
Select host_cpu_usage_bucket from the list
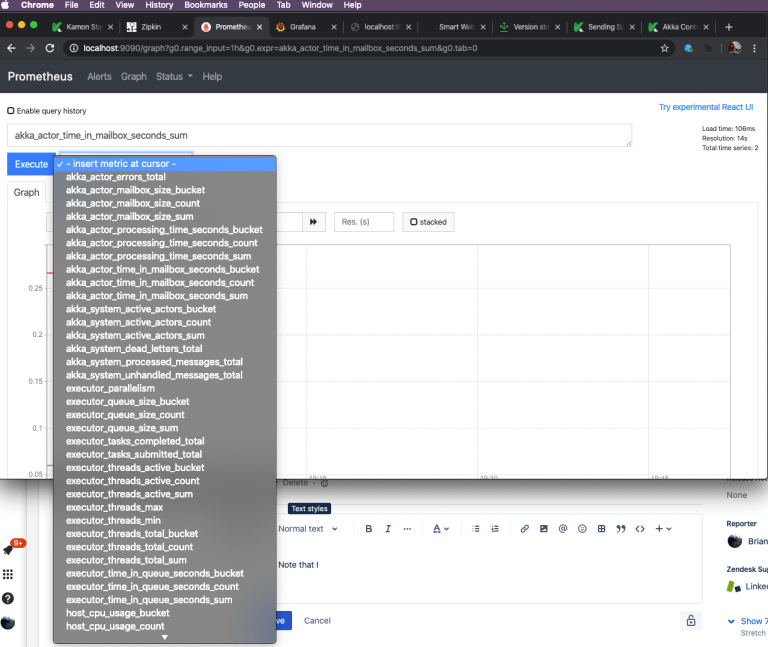pos(165,613)
